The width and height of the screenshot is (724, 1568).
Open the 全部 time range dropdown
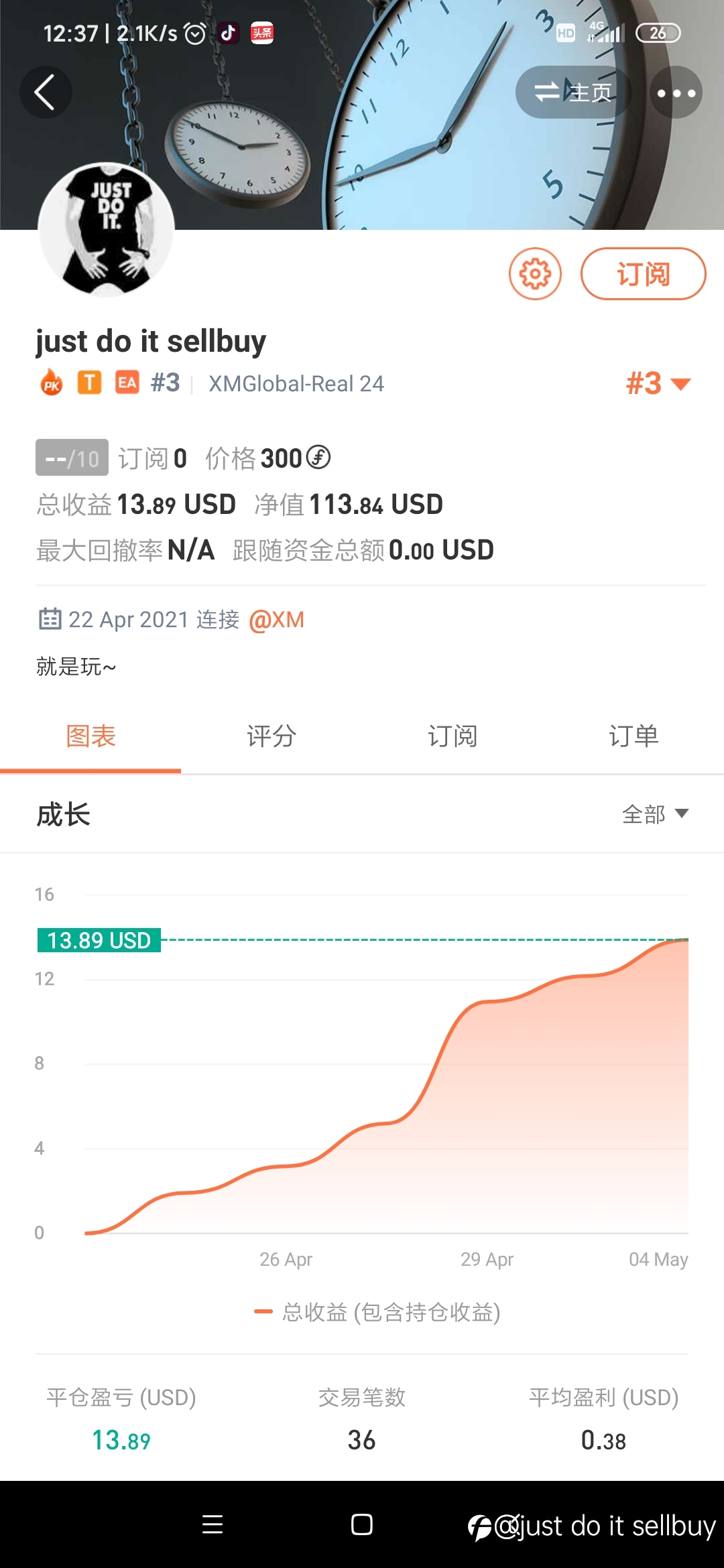pos(655,813)
